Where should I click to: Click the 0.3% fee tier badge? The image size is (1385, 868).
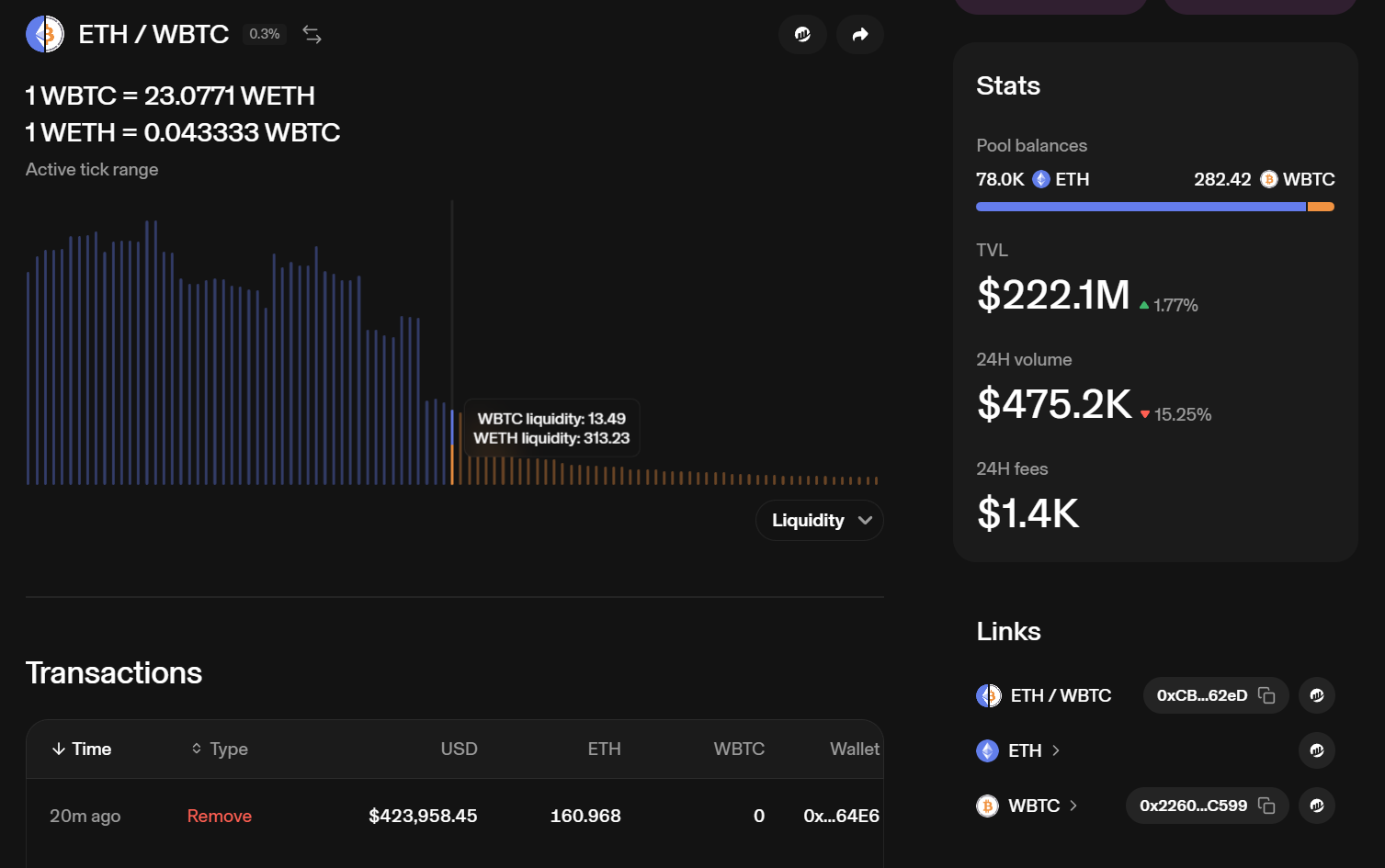pos(265,34)
